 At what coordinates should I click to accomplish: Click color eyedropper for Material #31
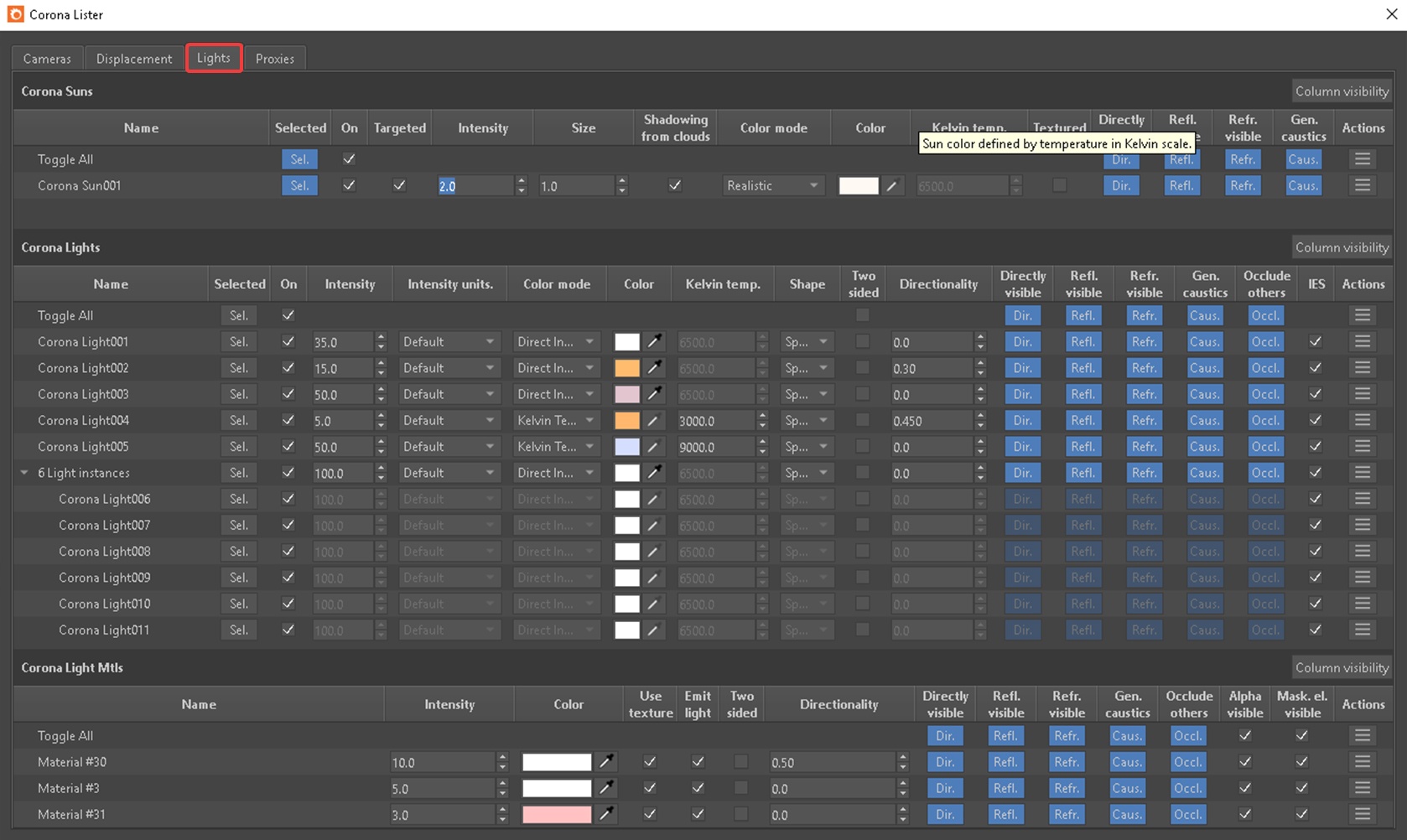tap(606, 814)
